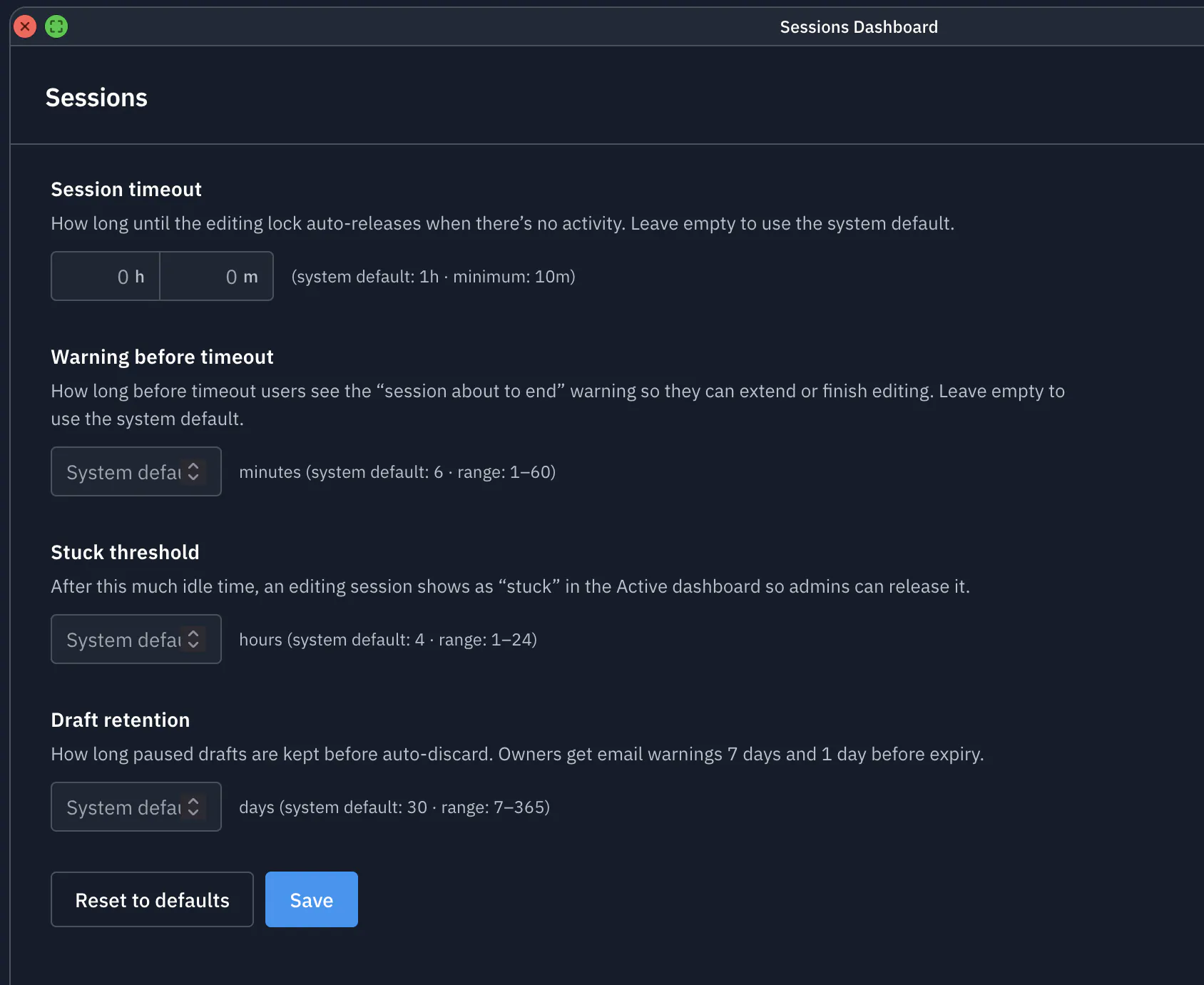
Task: Click the green fullscreen window button
Action: pyautogui.click(x=56, y=27)
